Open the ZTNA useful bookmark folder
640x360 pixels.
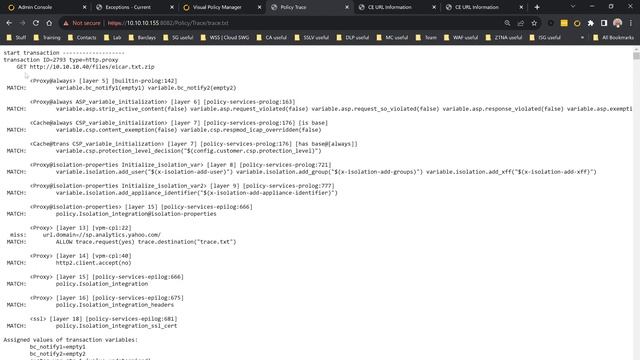tap(504, 38)
